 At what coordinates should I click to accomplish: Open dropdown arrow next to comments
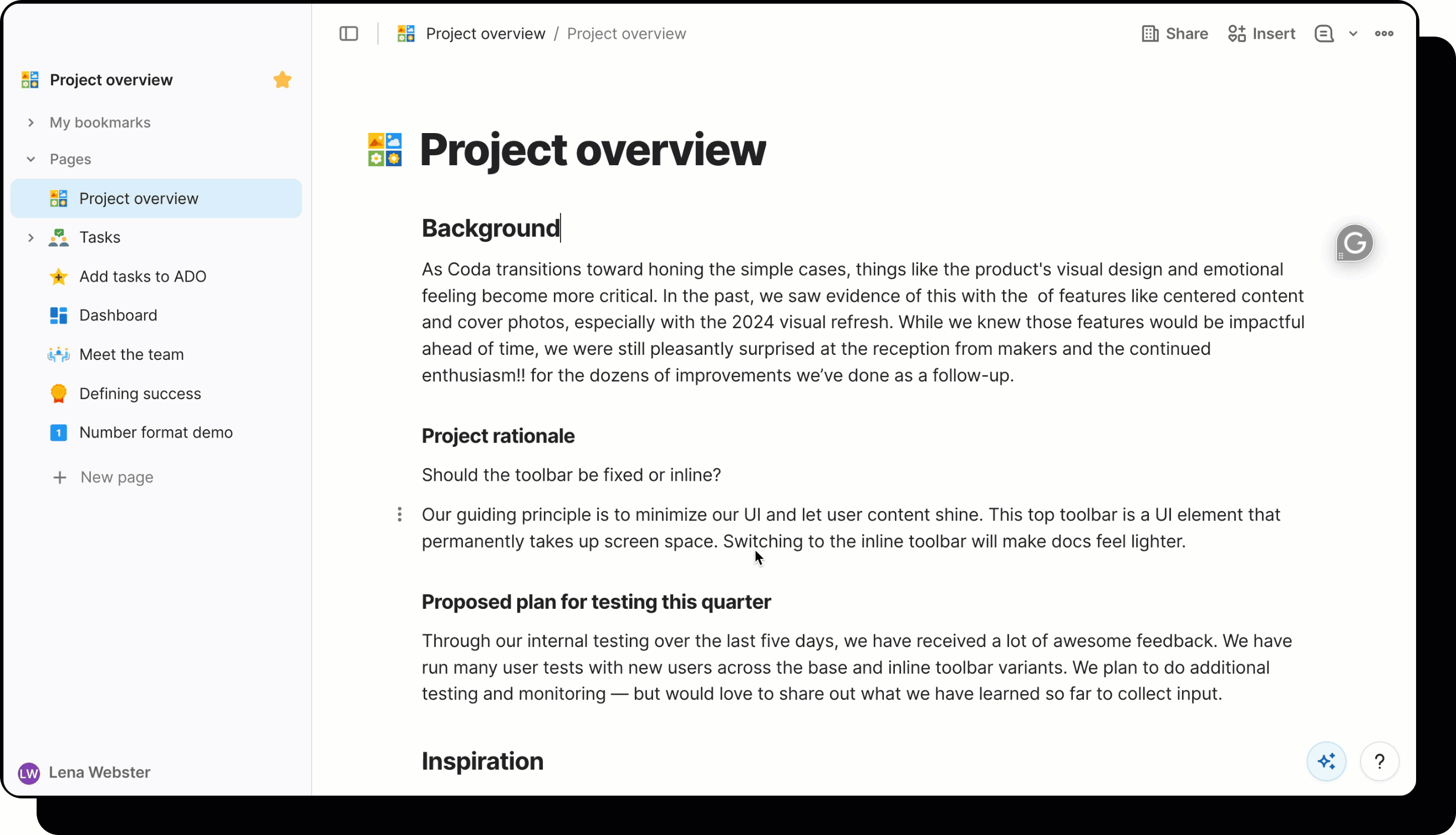[x=1353, y=34]
